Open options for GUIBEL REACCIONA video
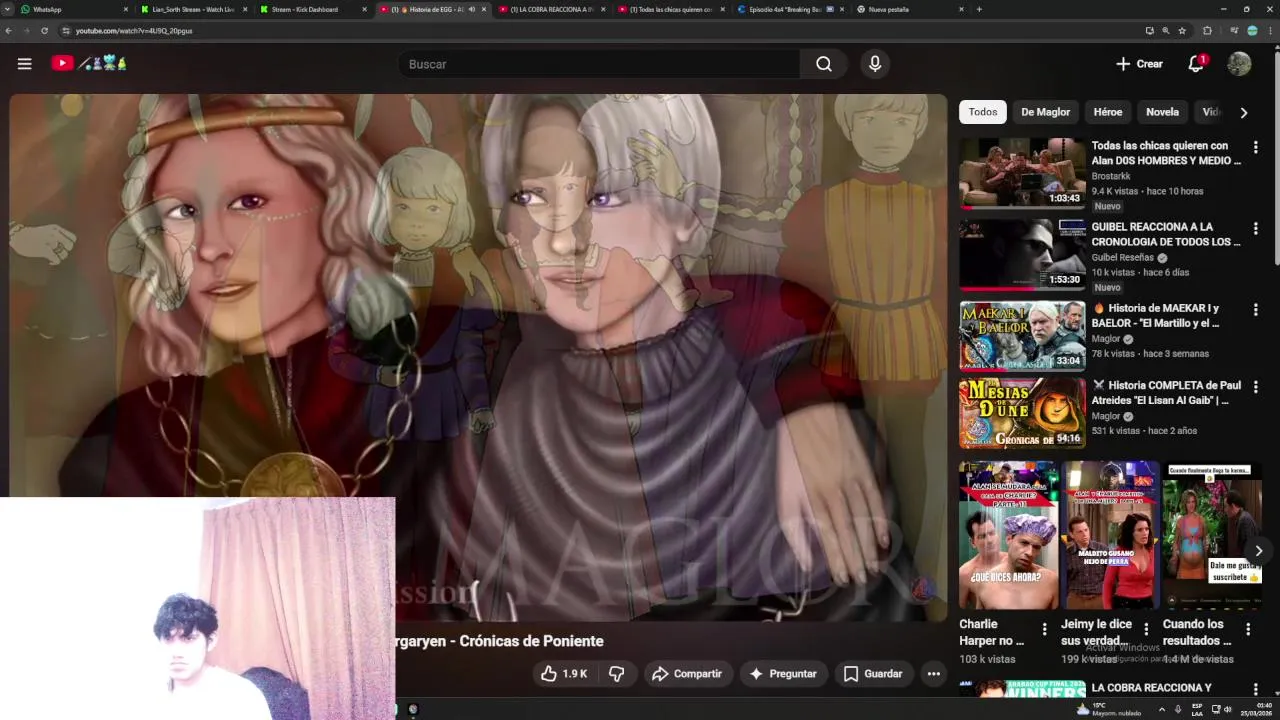The height and width of the screenshot is (720, 1280). [1255, 228]
